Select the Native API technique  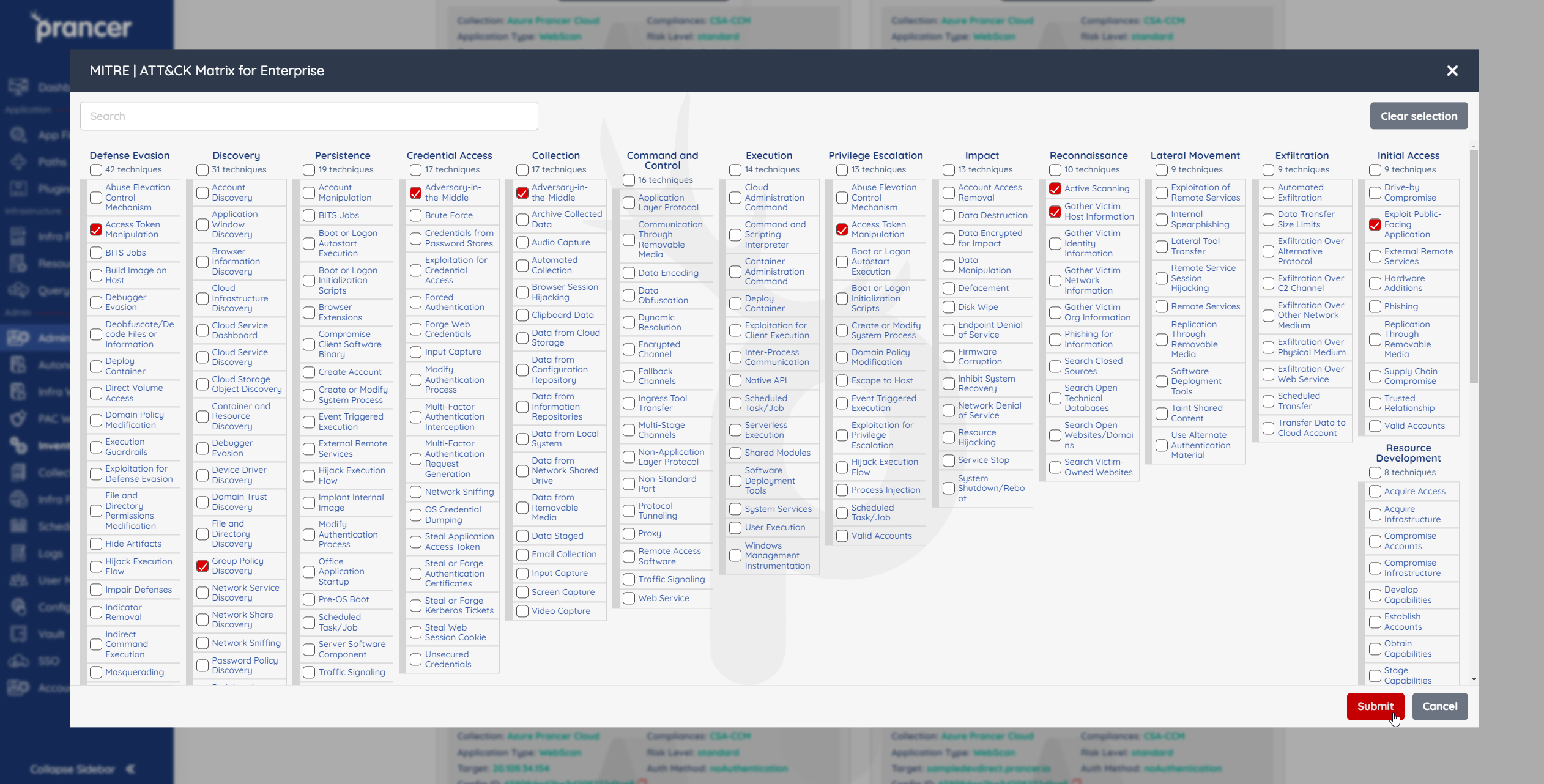pyautogui.click(x=735, y=381)
